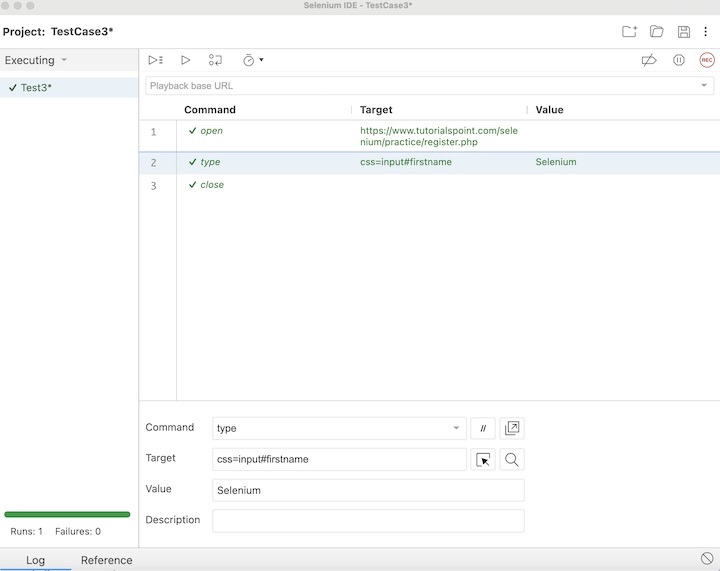Toggle the disable breakpoints icon
The height and width of the screenshot is (571, 720).
(x=649, y=60)
